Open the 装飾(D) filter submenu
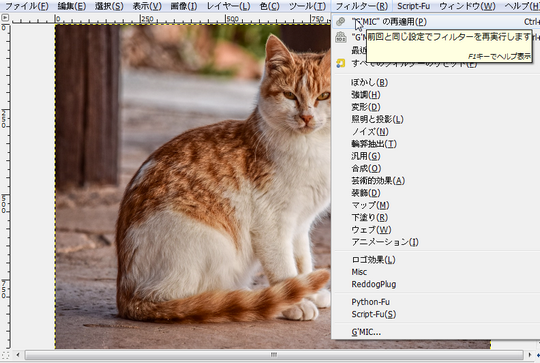540x363 pixels. [436, 193]
